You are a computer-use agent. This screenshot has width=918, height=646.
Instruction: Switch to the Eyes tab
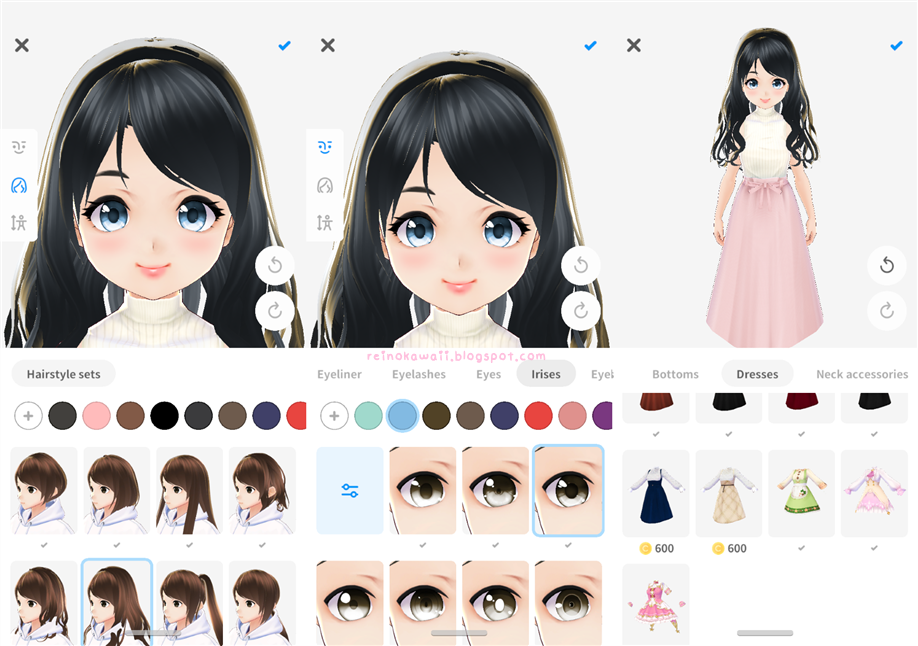pos(488,374)
